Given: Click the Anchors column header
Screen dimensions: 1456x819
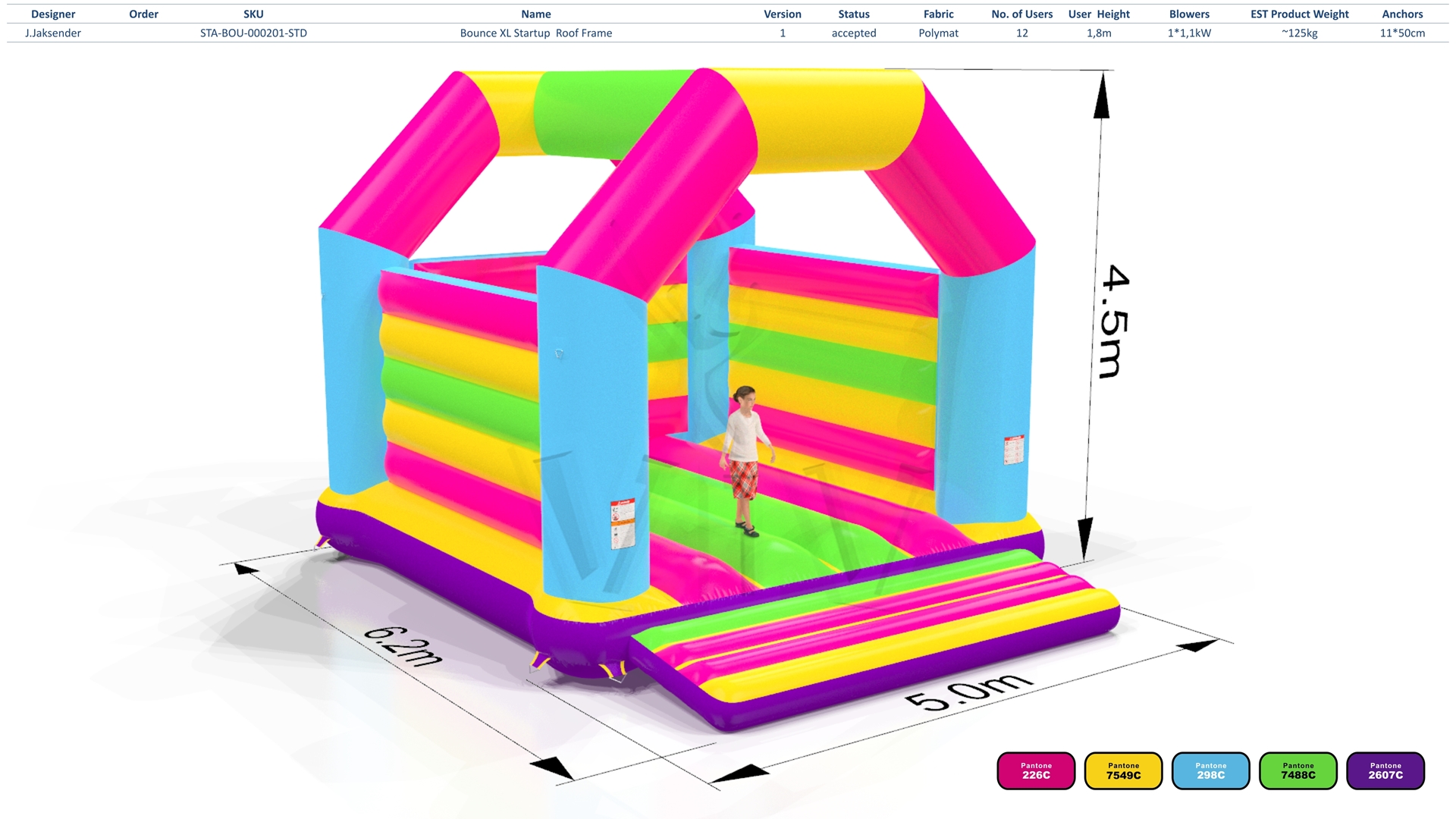Looking at the screenshot, I should point(1402,14).
